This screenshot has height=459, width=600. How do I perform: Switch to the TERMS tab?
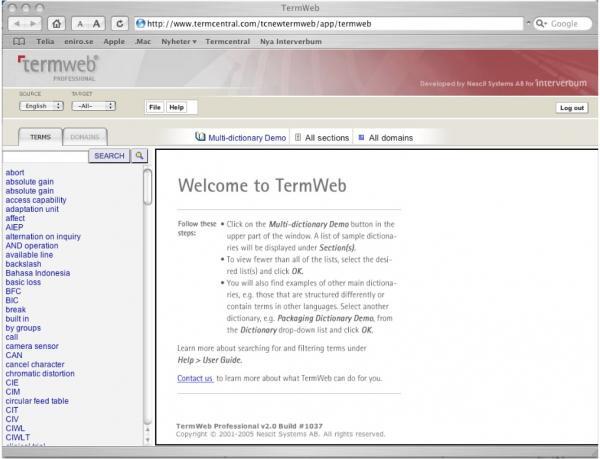40,137
